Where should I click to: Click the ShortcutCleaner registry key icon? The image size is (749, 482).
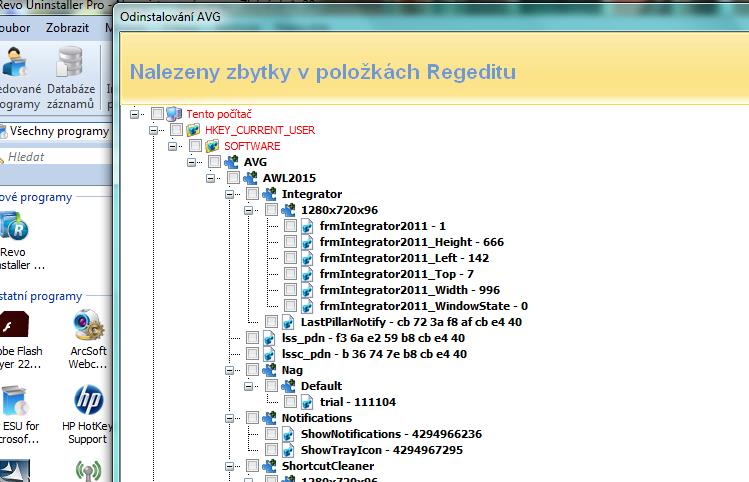[x=269, y=466]
